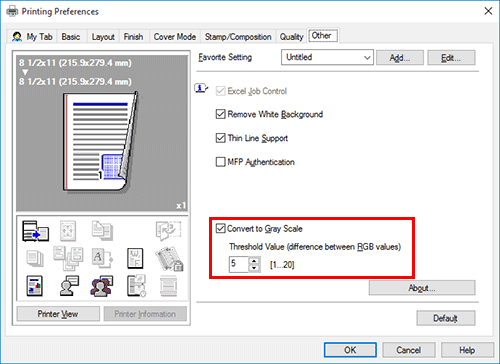Screen dimensions: 500x364
Task: Click the color document quality icon
Action: [35, 286]
